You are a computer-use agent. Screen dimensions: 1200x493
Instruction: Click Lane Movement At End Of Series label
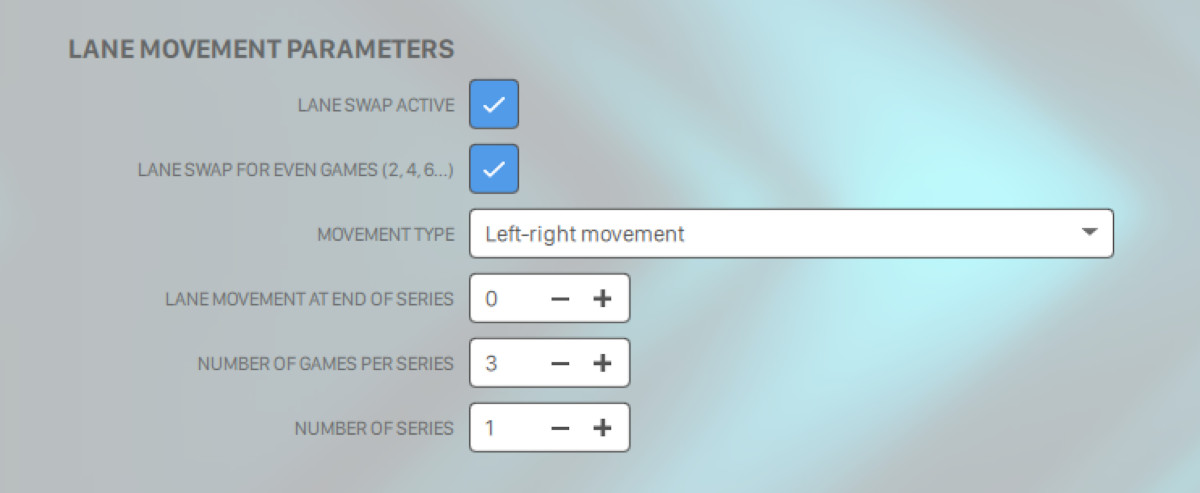tap(309, 299)
